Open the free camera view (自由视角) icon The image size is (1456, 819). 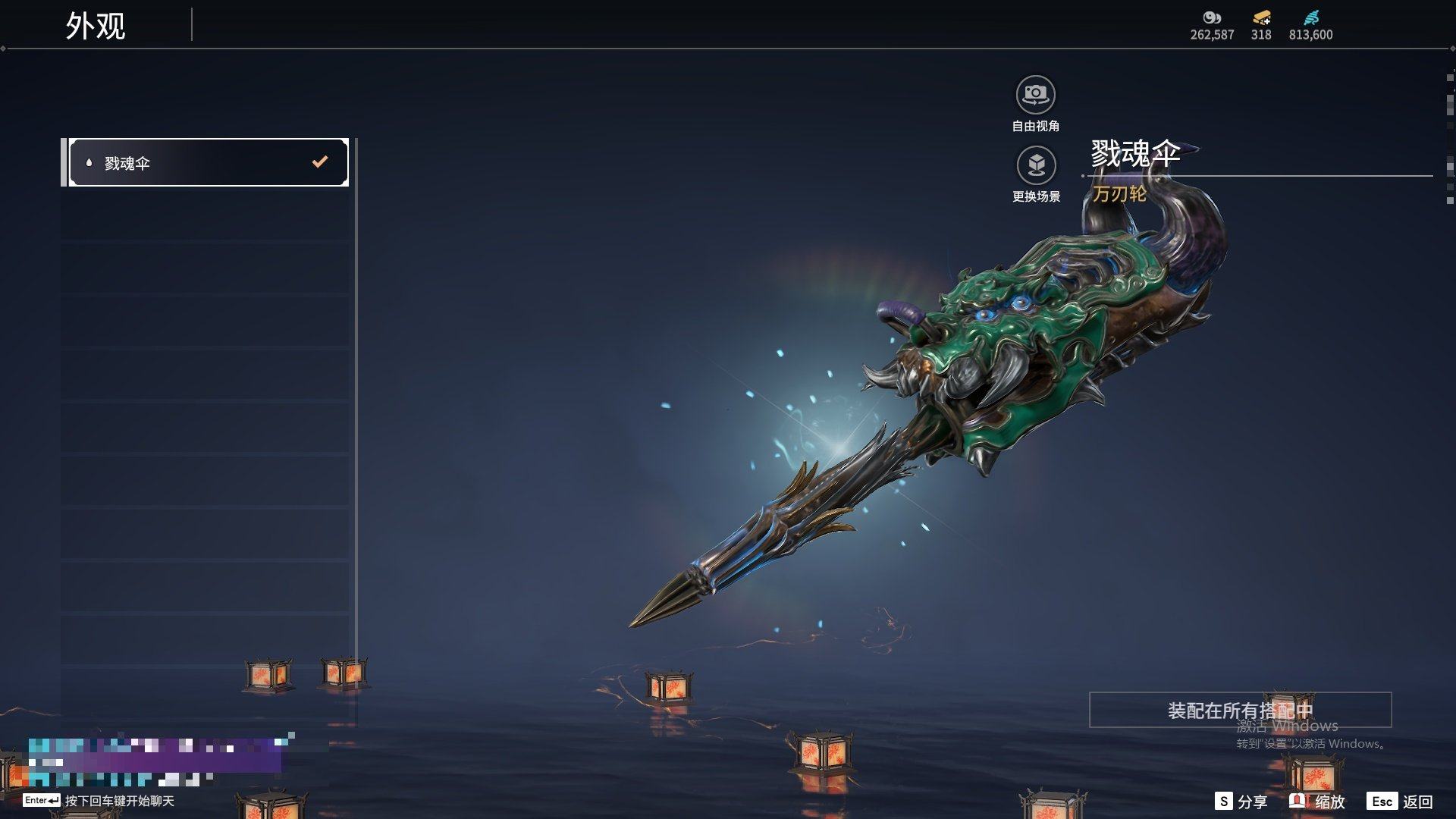click(x=1035, y=95)
